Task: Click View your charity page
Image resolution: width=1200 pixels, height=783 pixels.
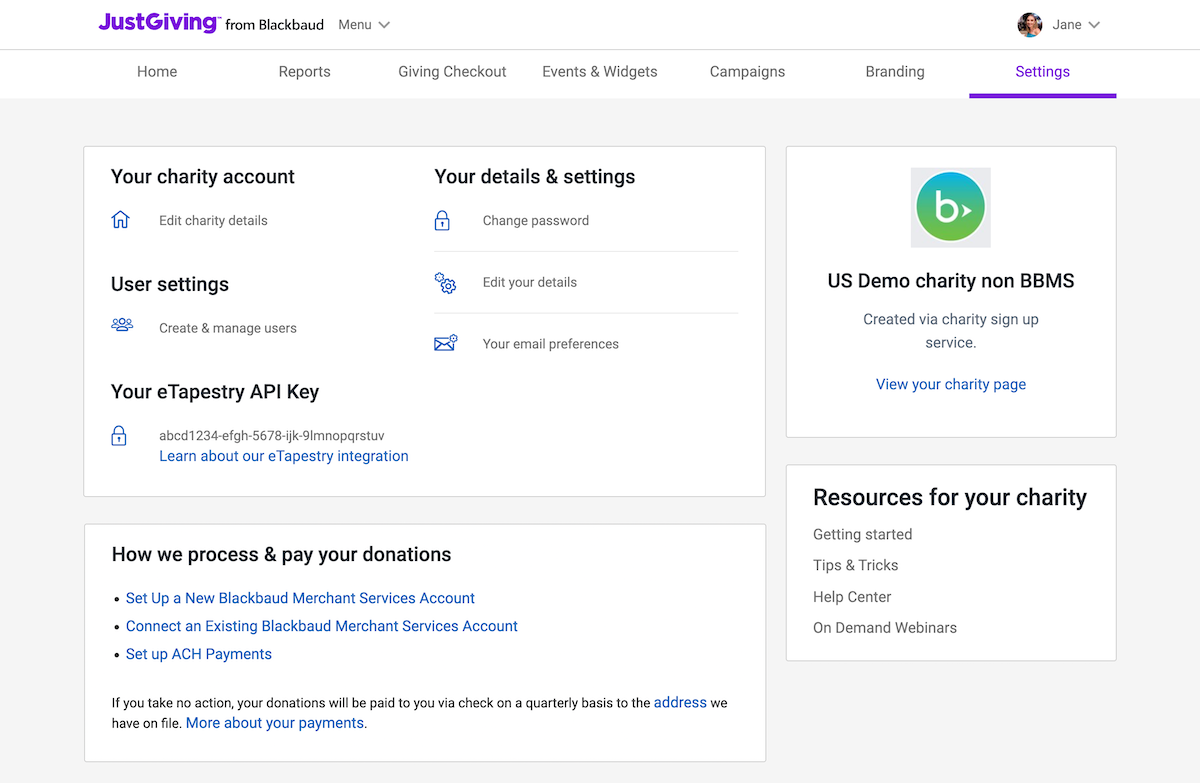Action: pos(951,384)
